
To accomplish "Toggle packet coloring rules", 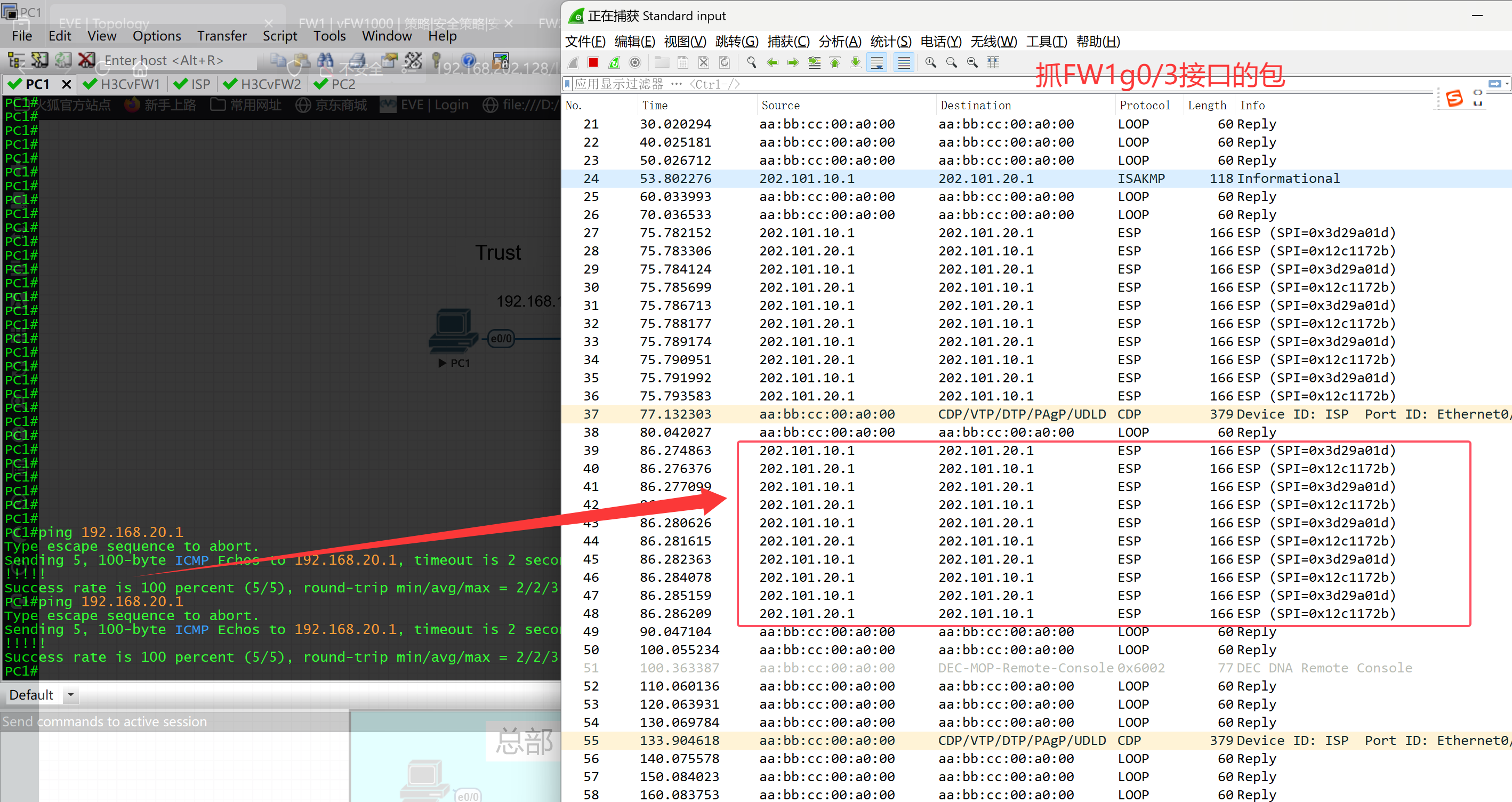I will 904,63.
